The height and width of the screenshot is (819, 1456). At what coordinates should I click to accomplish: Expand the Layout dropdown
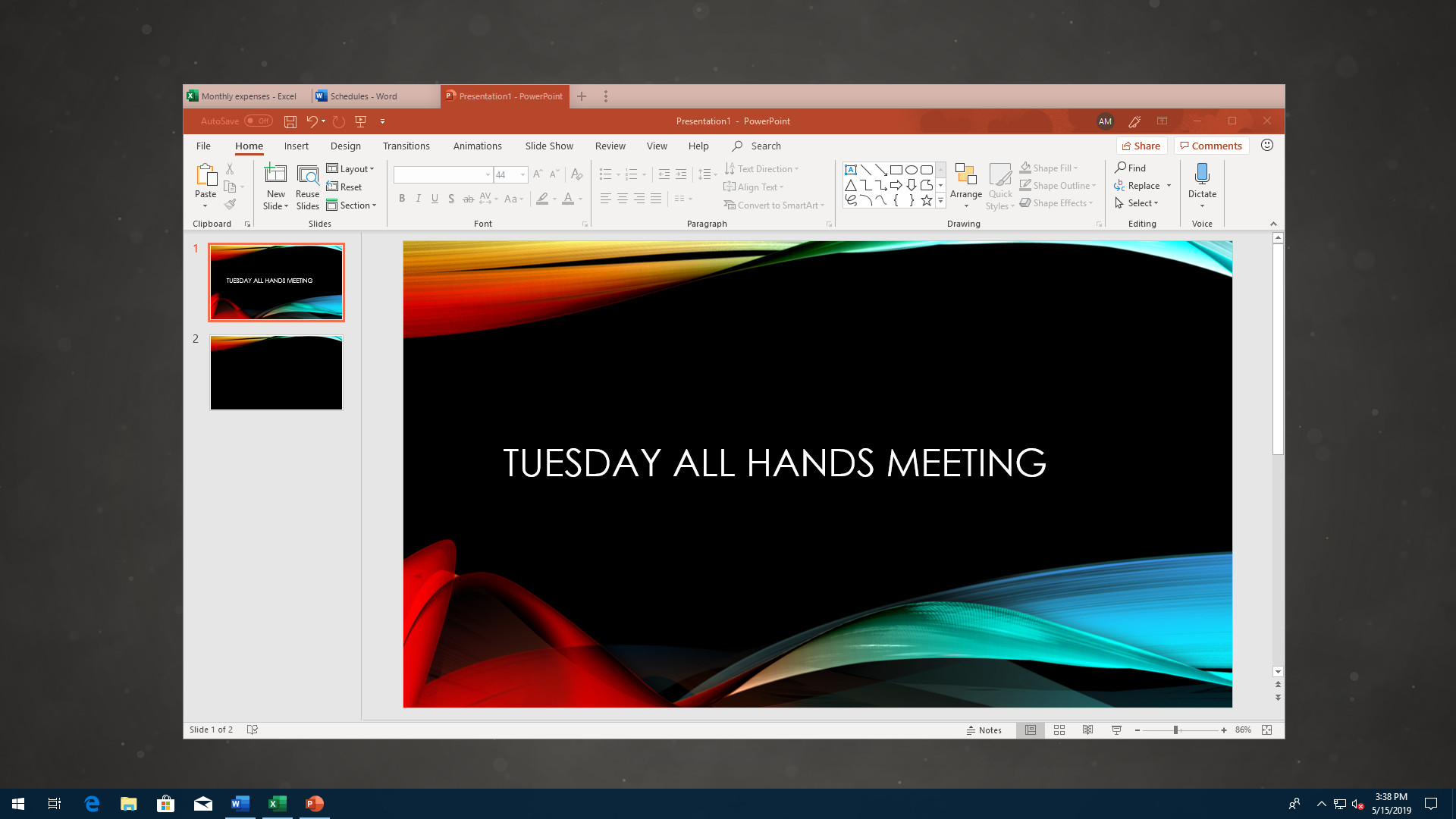point(350,168)
